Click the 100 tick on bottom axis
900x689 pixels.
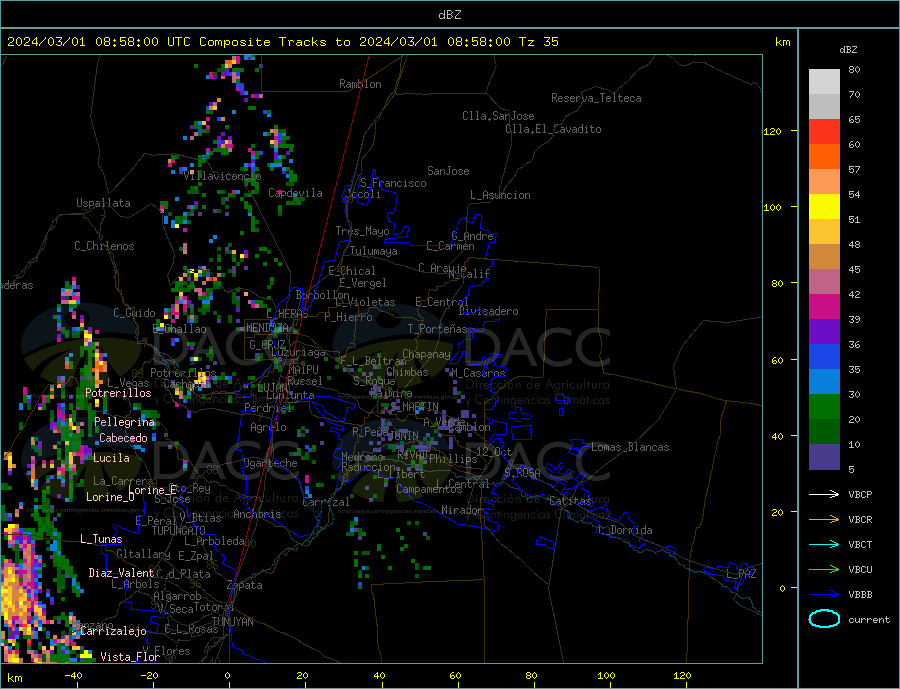[x=606, y=675]
